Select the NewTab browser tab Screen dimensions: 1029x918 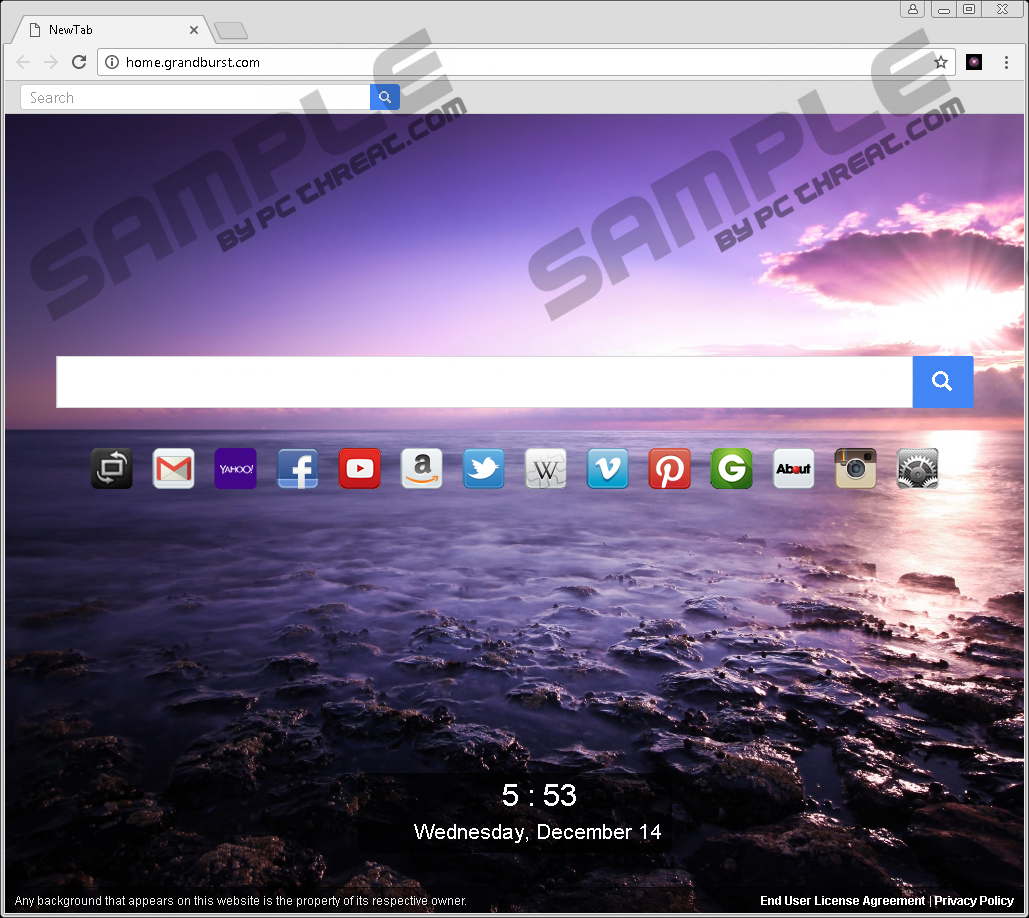click(x=110, y=30)
